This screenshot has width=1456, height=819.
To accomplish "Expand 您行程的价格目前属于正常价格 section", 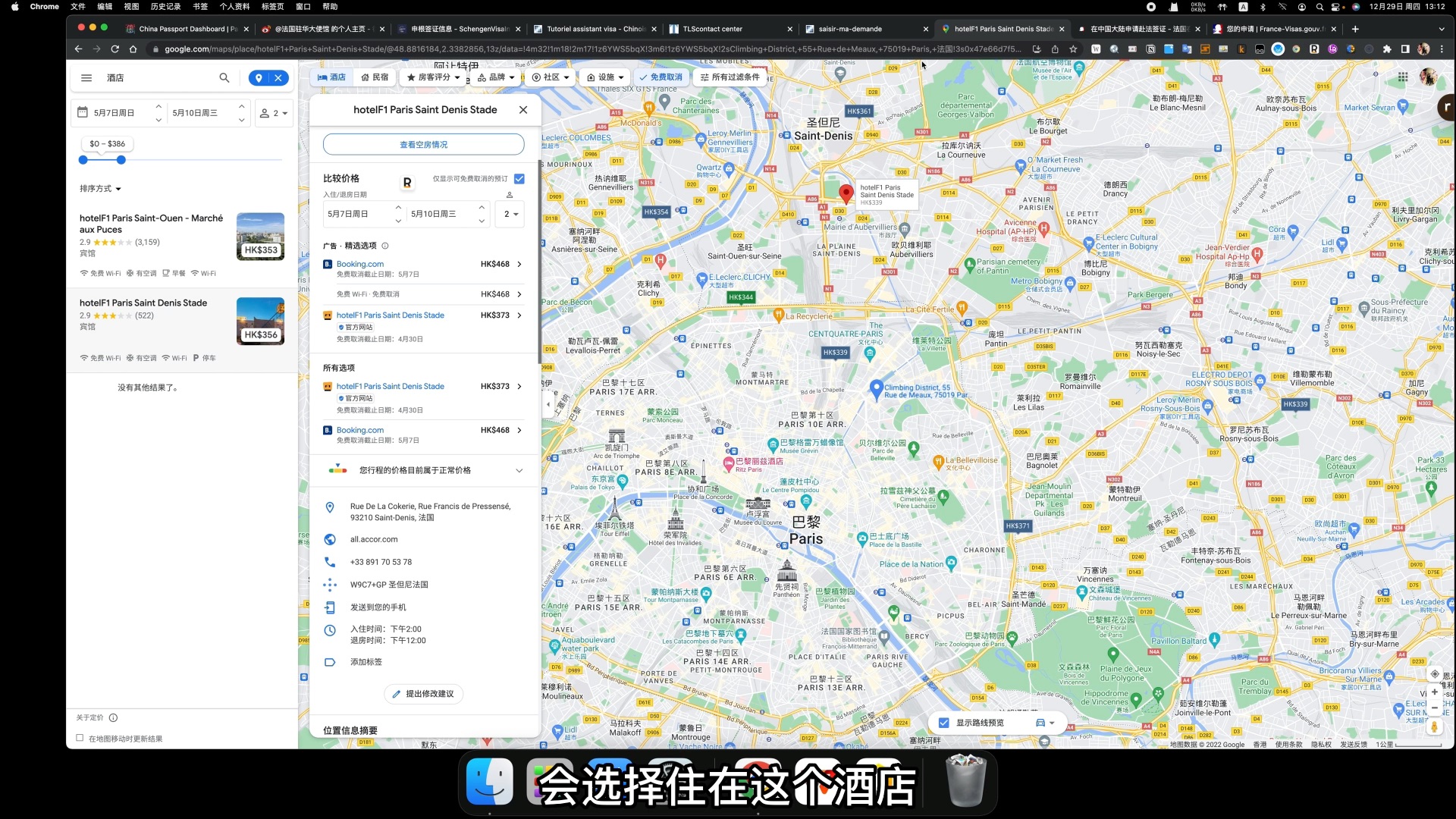I will pyautogui.click(x=519, y=471).
